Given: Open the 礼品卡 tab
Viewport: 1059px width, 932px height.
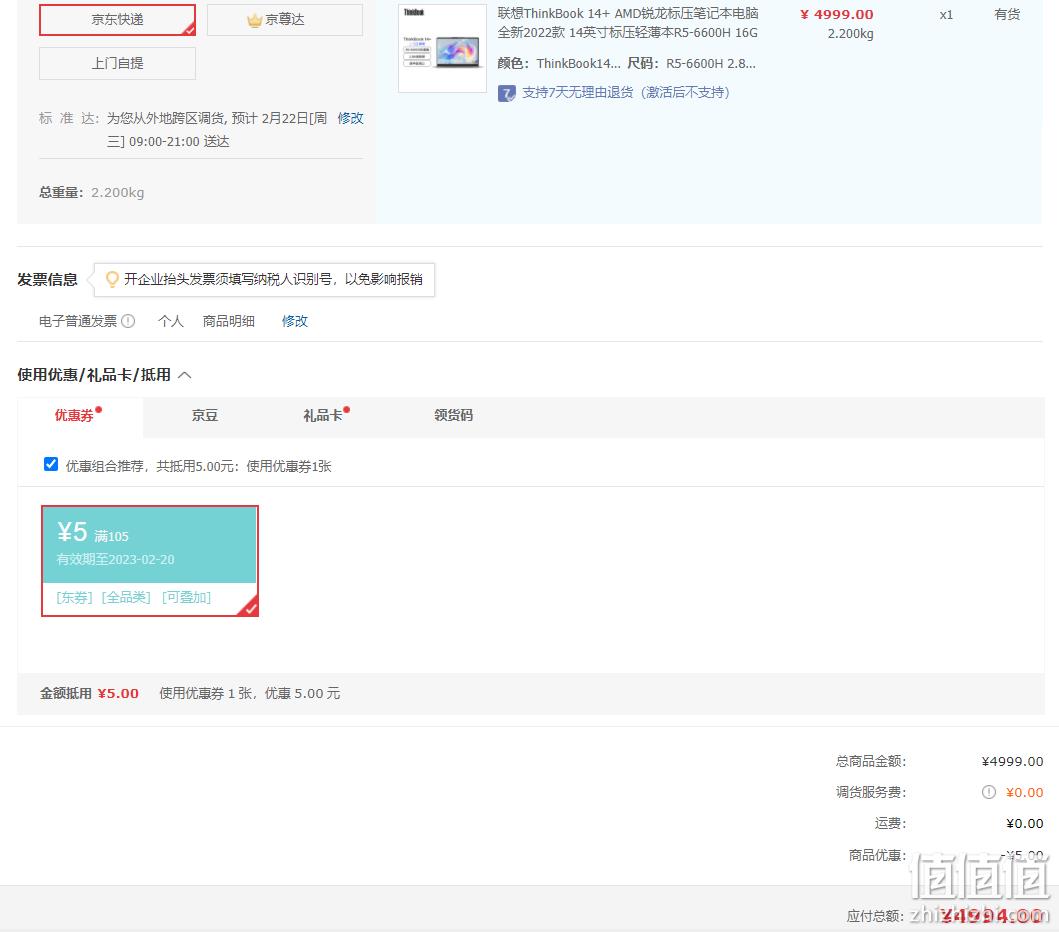Looking at the screenshot, I should [x=323, y=415].
